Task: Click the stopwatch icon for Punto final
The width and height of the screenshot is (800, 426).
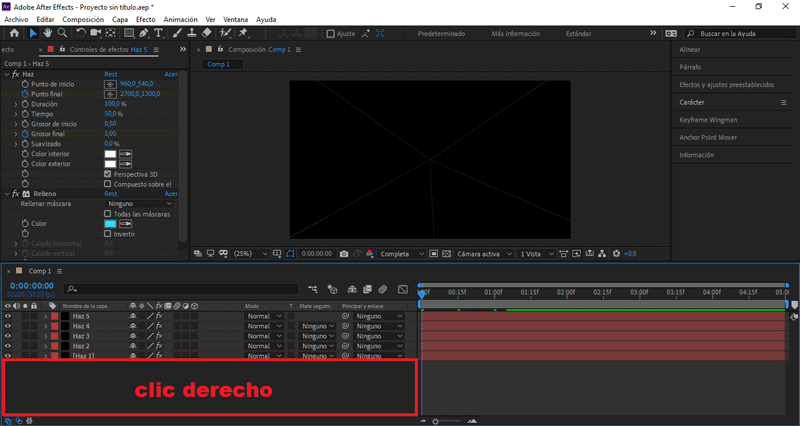Action: pyautogui.click(x=25, y=93)
